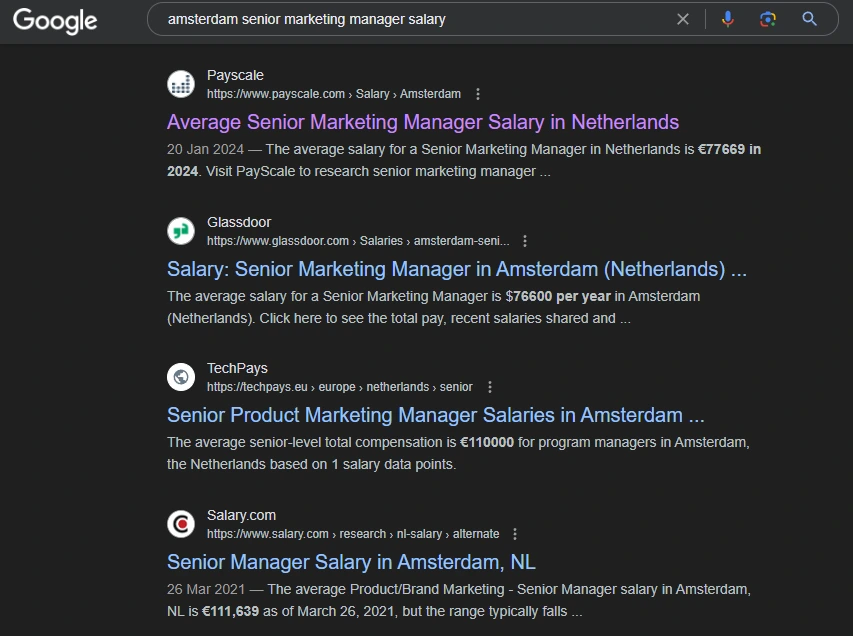Click the techpays.eu URL breadcrumb
Image resolution: width=853 pixels, height=636 pixels.
point(339,387)
